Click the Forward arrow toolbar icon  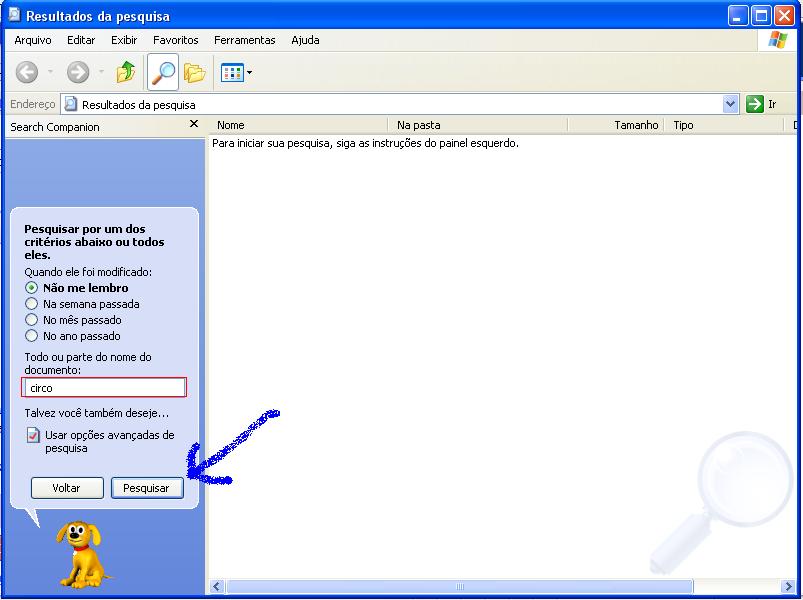78,72
